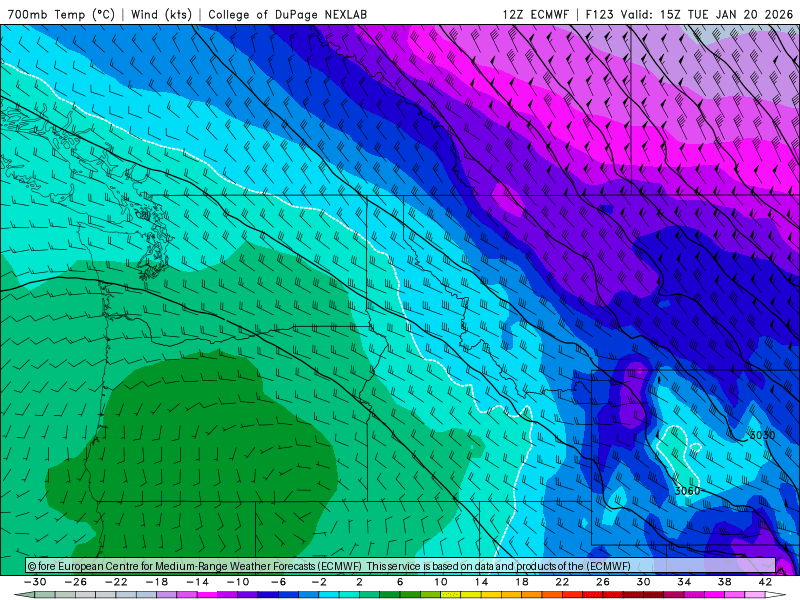Click the '38' colorbar scale label

(724, 582)
